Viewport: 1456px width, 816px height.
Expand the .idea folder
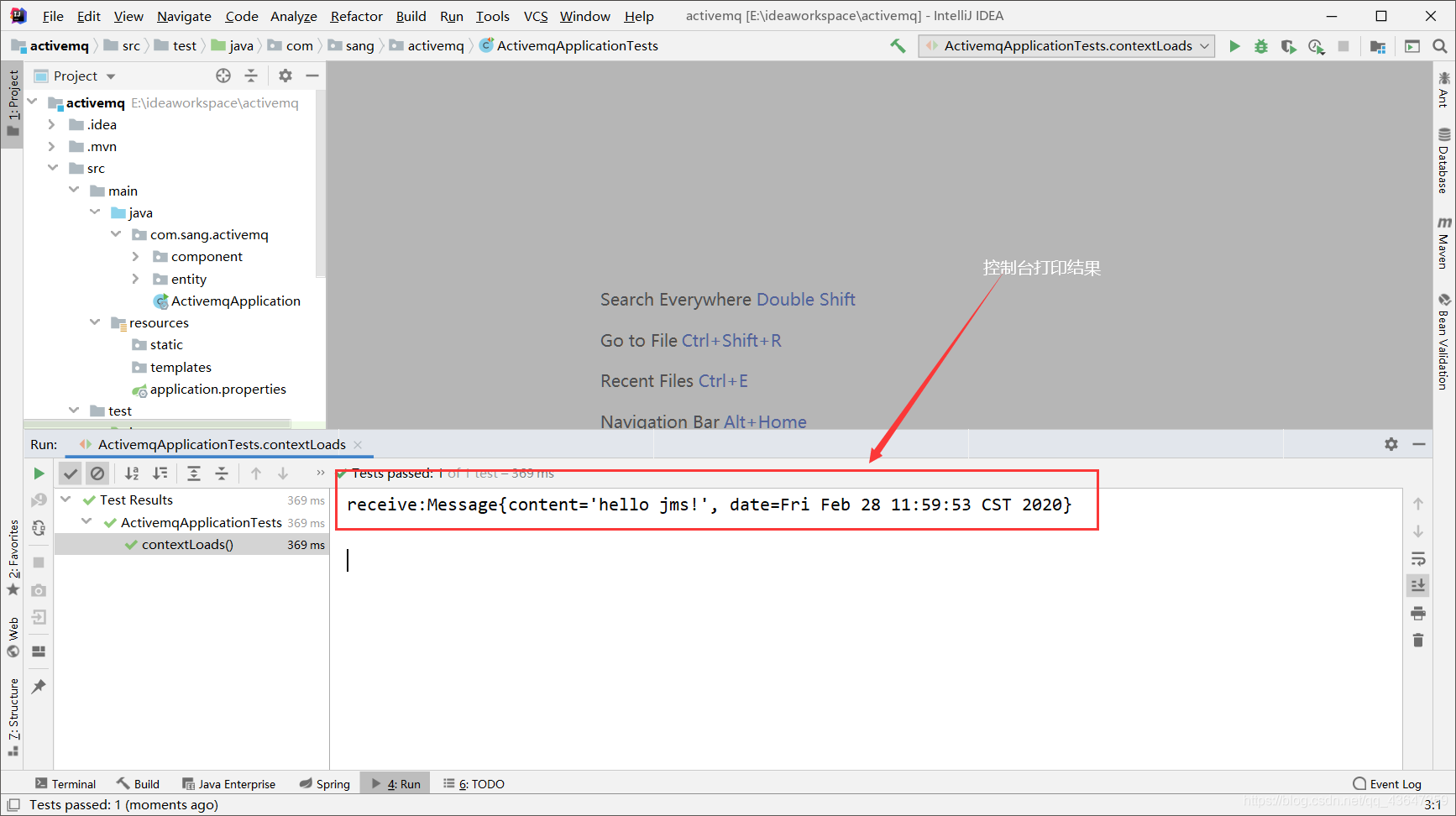click(x=52, y=124)
